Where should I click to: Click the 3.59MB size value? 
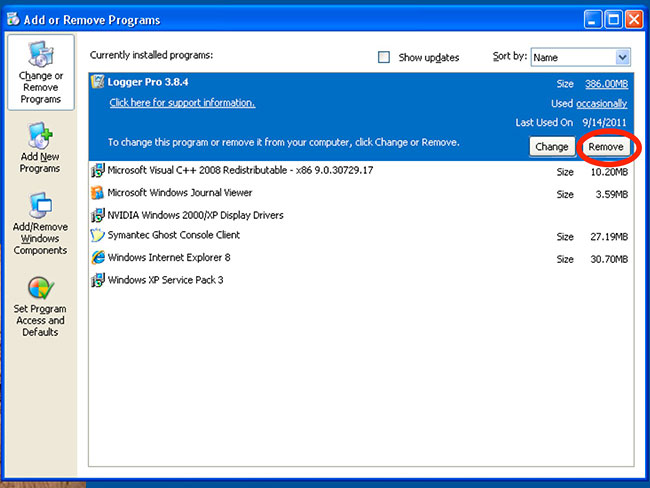(611, 194)
